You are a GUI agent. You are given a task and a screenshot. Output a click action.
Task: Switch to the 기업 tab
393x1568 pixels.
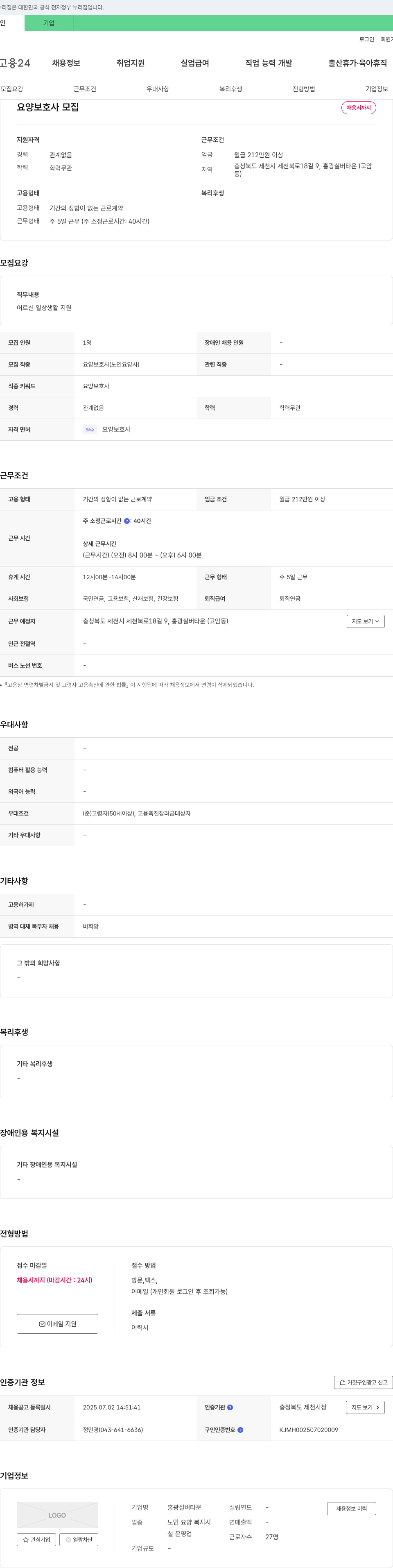point(49,23)
